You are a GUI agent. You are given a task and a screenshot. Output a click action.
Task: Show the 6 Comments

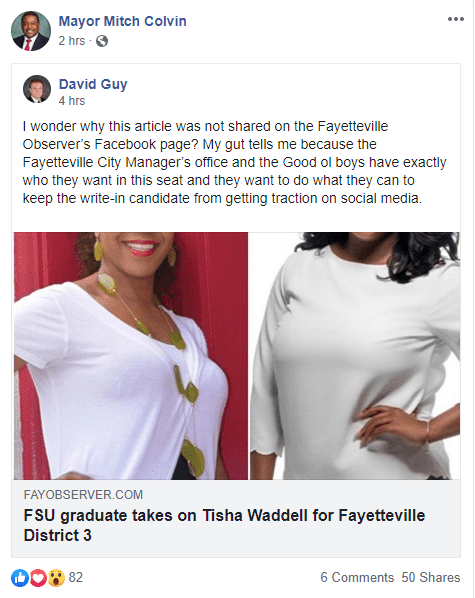(357, 577)
